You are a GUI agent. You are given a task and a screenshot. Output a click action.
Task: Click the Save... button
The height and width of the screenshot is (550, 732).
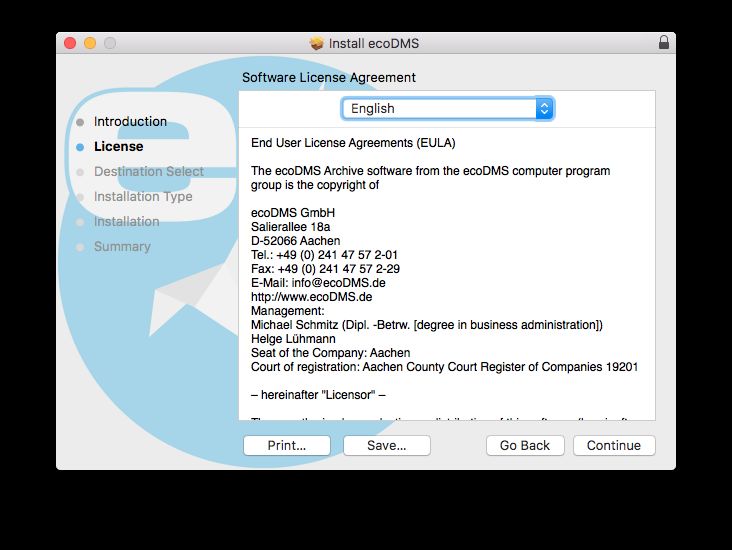(x=387, y=445)
